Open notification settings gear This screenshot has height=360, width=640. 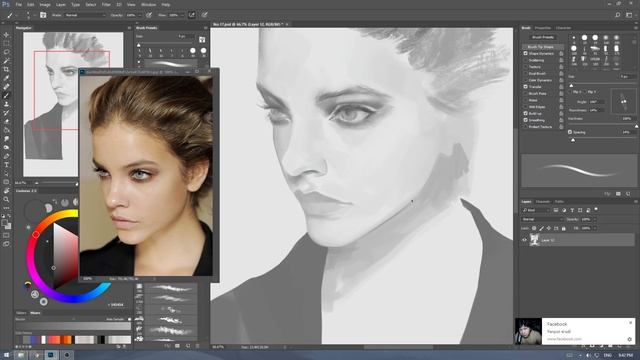tap(629, 339)
